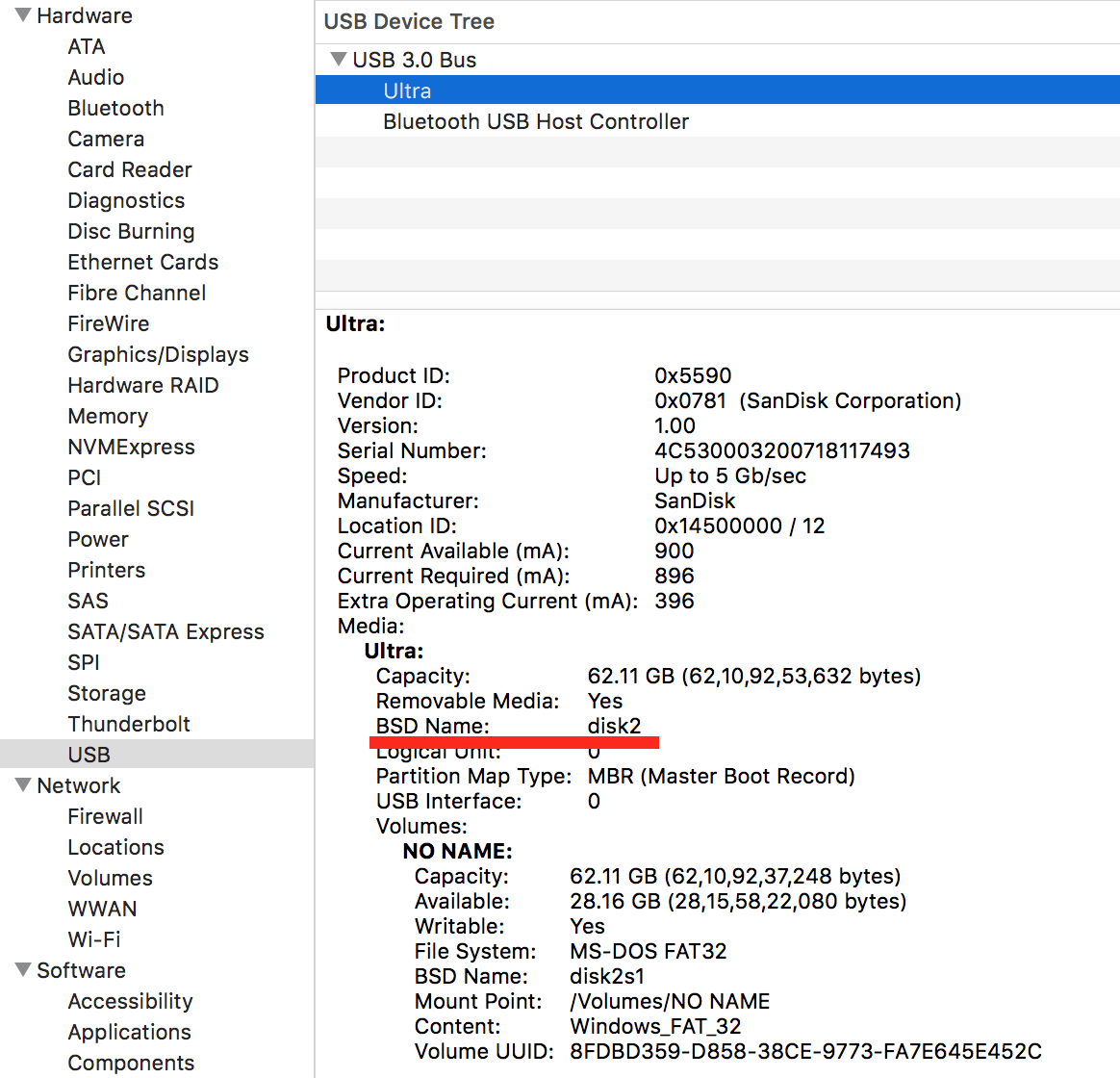
Task: Click the Location ID value 0x14500000 / 12
Action: tap(739, 526)
